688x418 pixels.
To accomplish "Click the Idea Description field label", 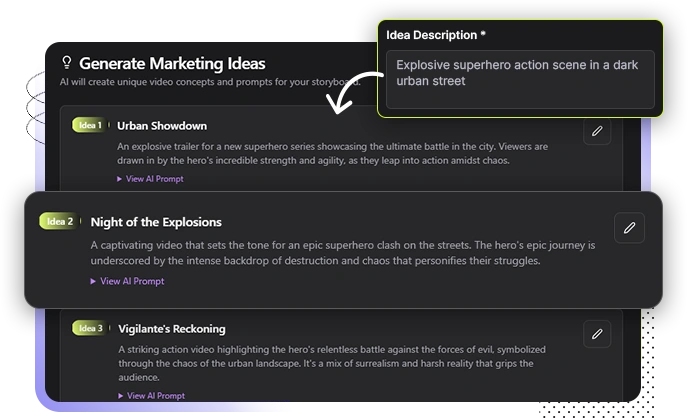I will (x=436, y=35).
